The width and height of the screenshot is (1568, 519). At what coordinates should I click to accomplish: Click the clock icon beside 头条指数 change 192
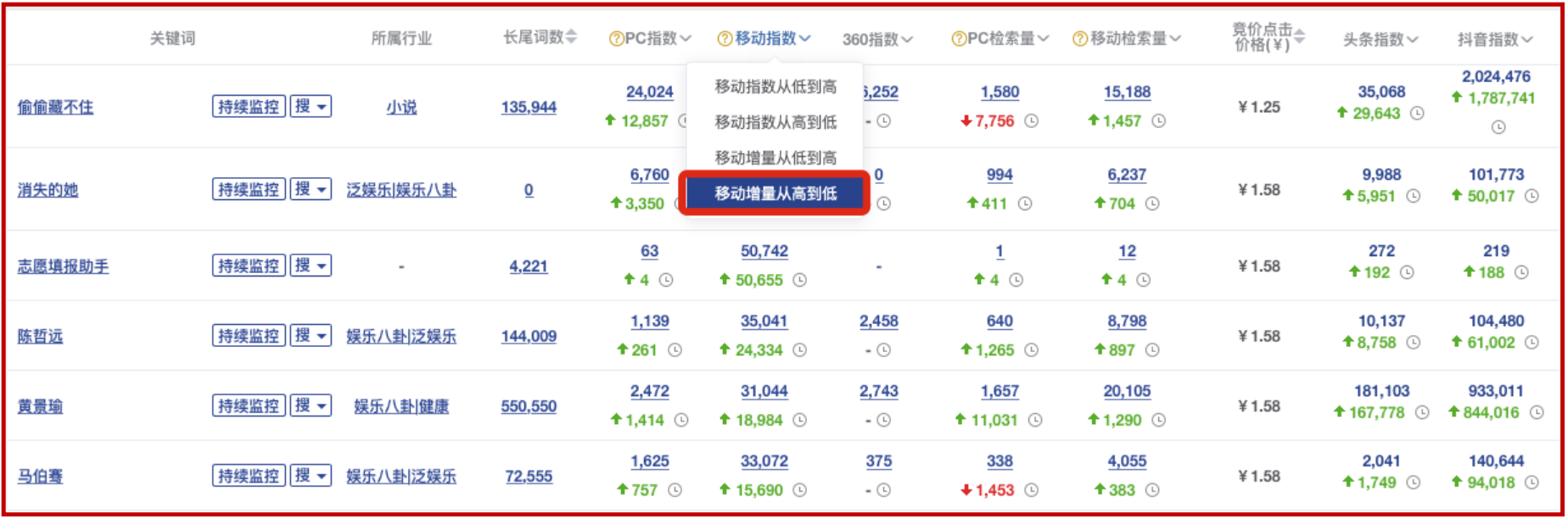click(x=1407, y=272)
